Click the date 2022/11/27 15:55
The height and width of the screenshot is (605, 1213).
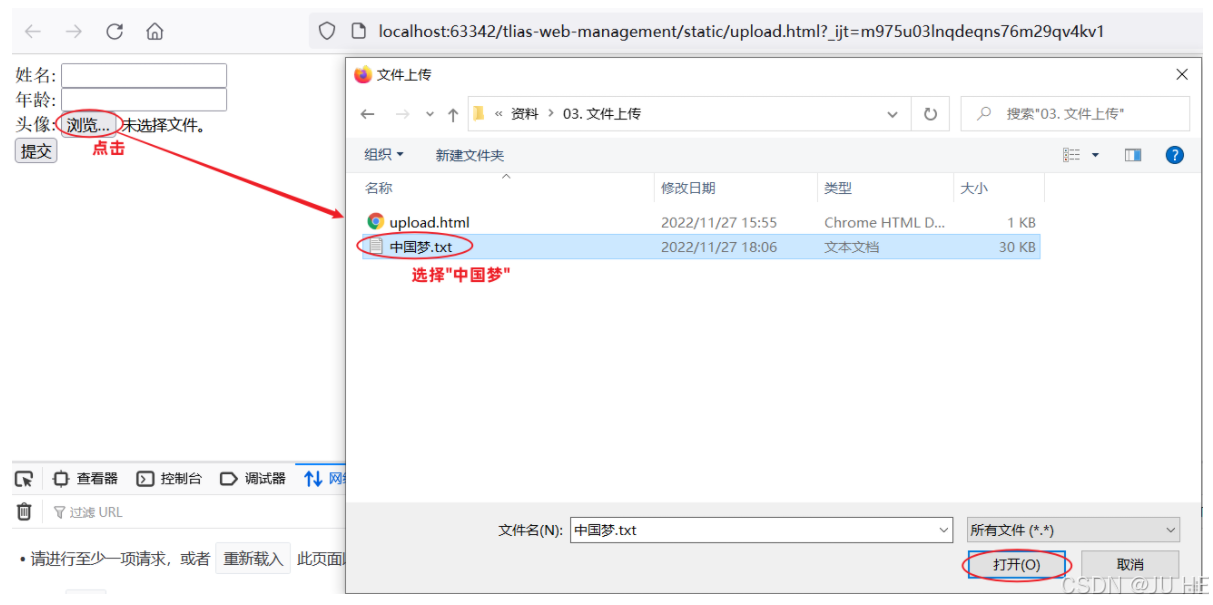tap(719, 222)
